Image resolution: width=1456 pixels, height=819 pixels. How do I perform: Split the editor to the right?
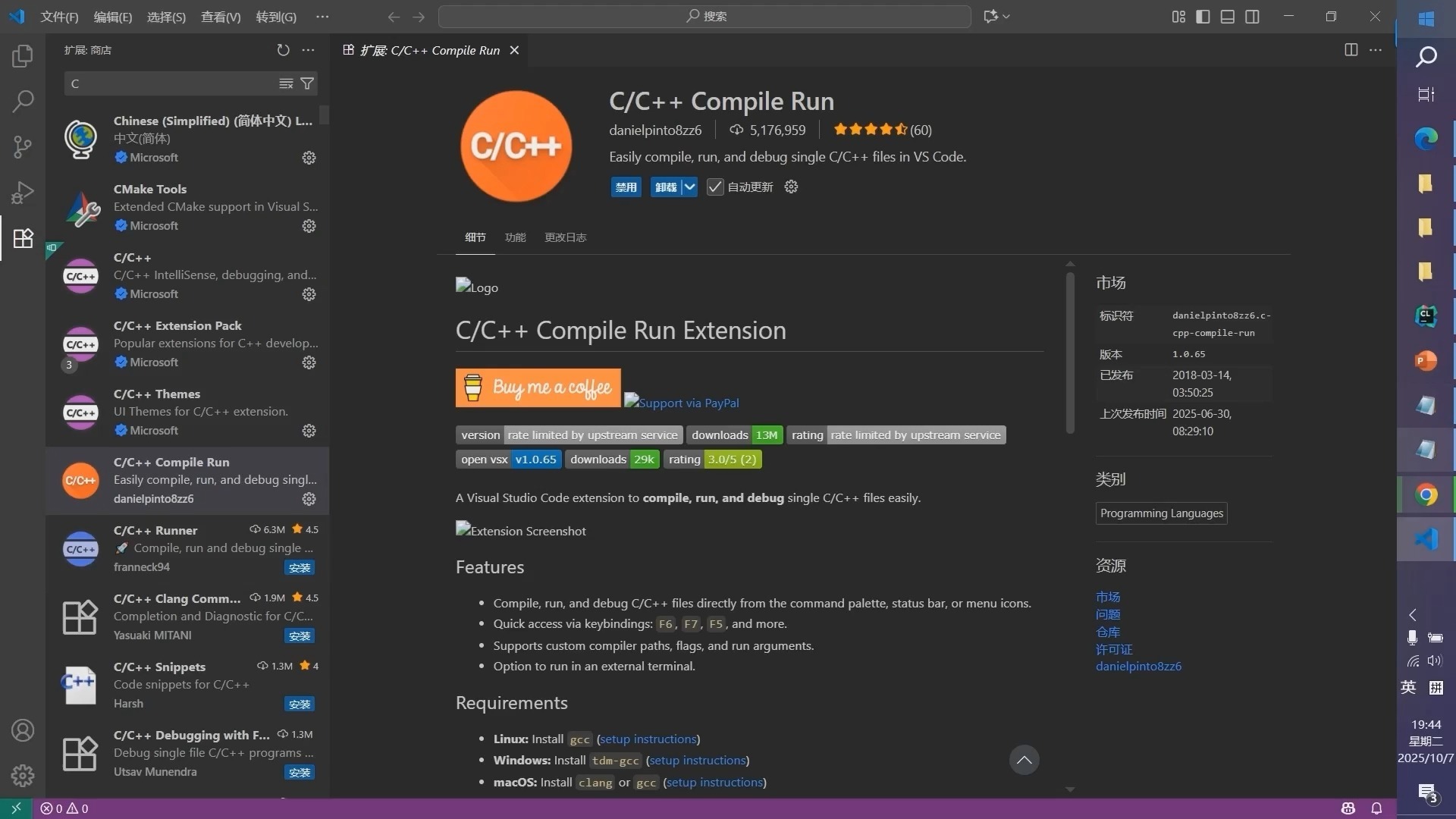1351,50
